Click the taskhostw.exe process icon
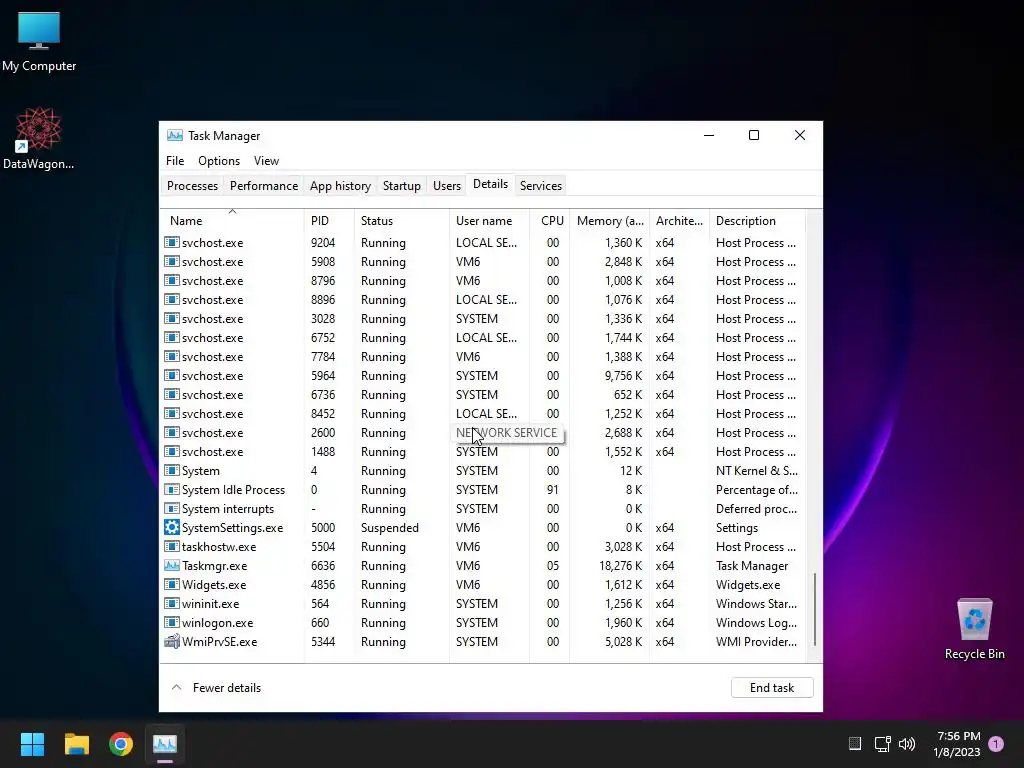This screenshot has height=768, width=1024. point(172,547)
